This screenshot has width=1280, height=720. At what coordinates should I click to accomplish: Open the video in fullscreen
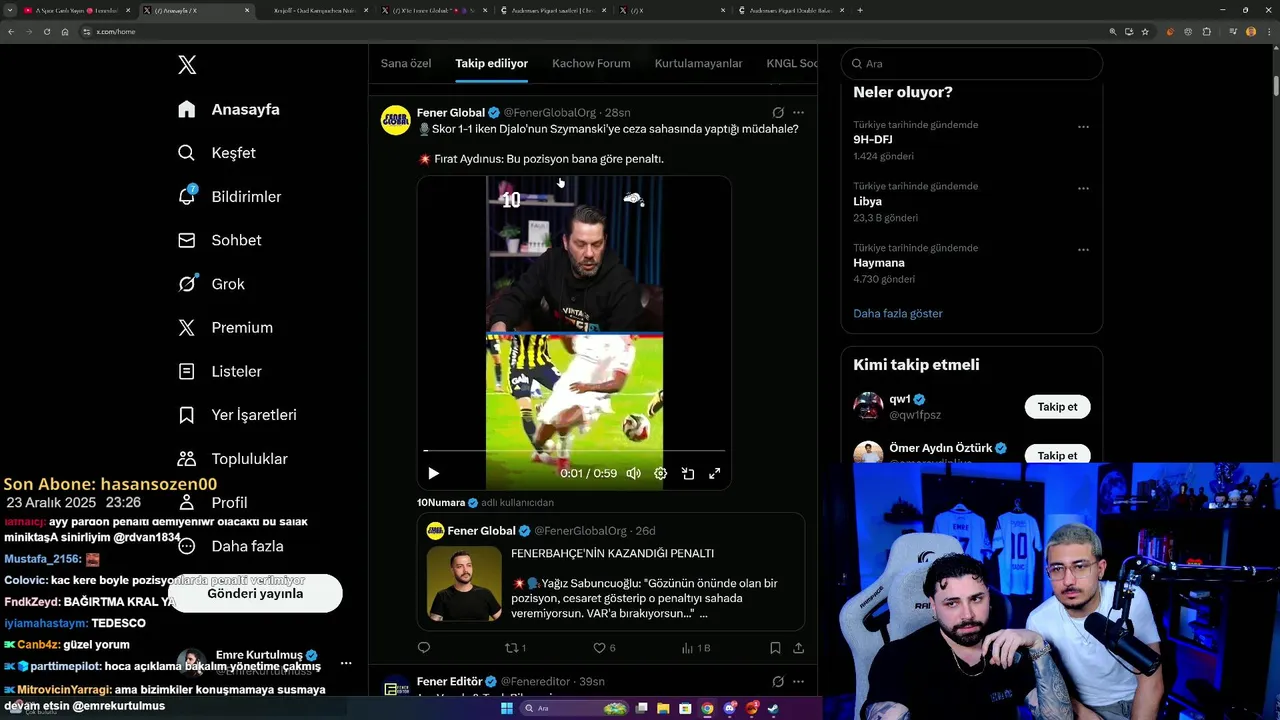(x=715, y=473)
